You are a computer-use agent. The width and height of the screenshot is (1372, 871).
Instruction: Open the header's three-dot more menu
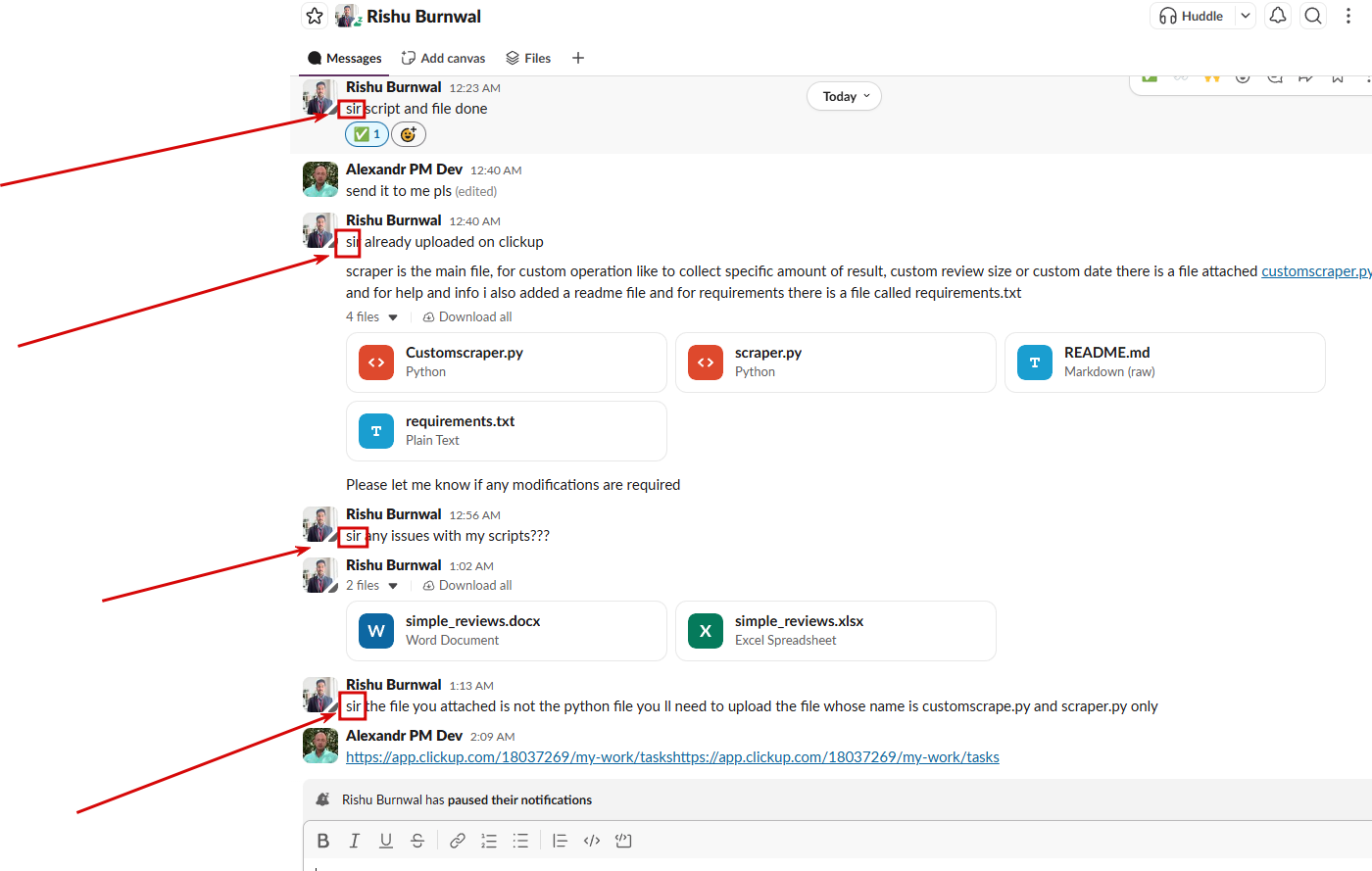[x=1348, y=16]
